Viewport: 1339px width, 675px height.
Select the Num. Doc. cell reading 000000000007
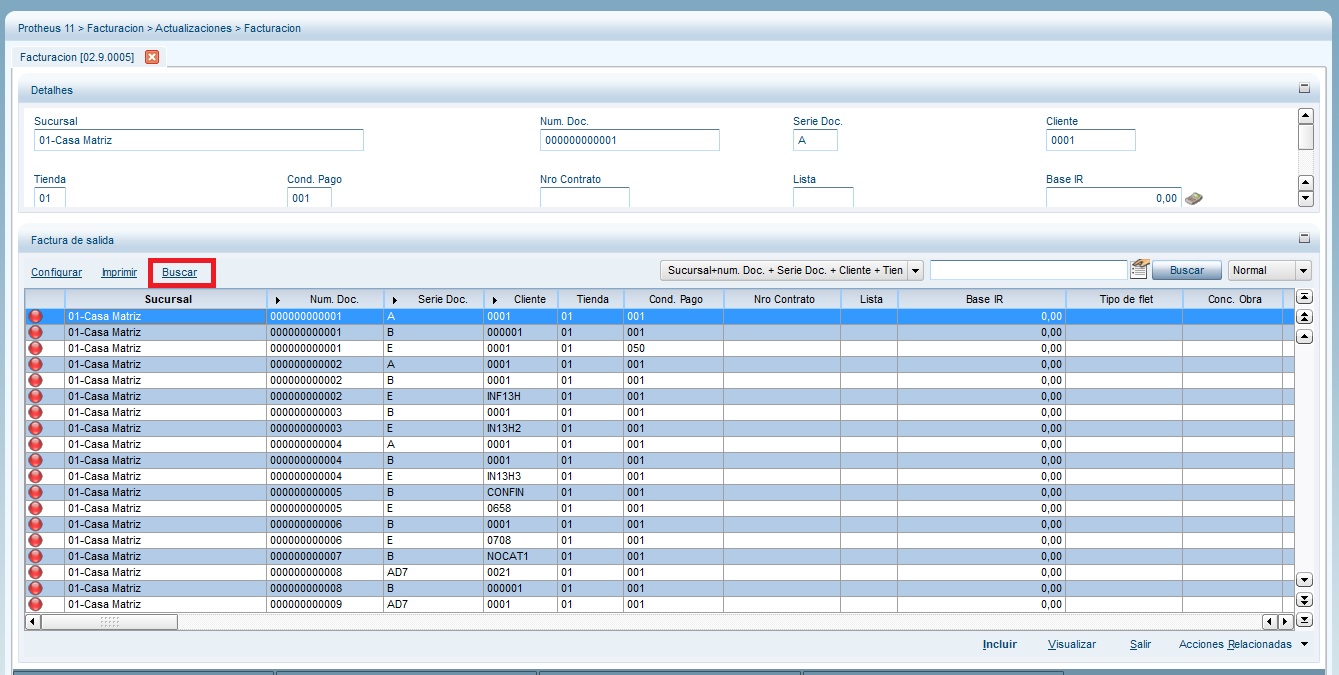324,556
